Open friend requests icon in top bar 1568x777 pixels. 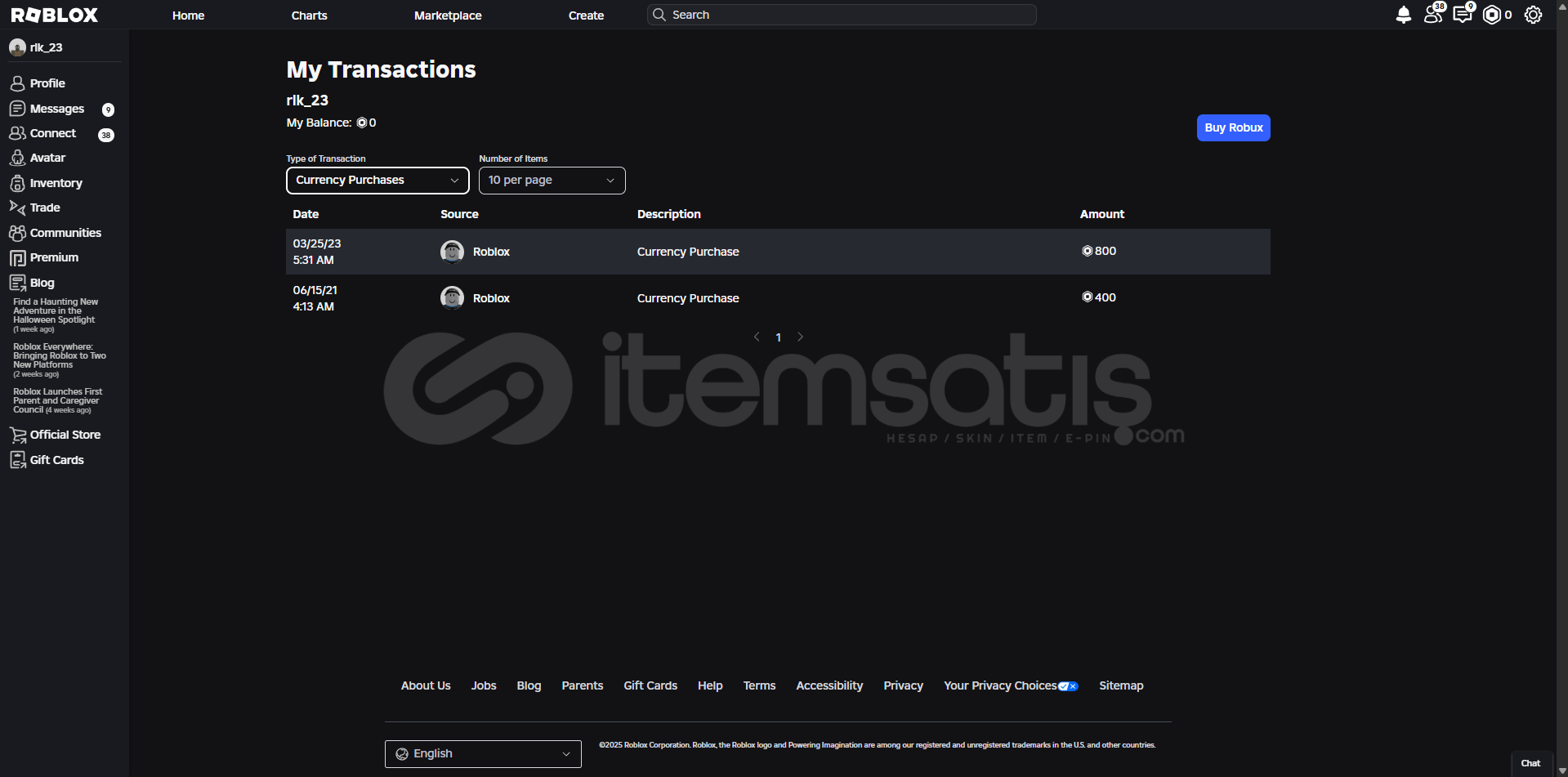1432,15
